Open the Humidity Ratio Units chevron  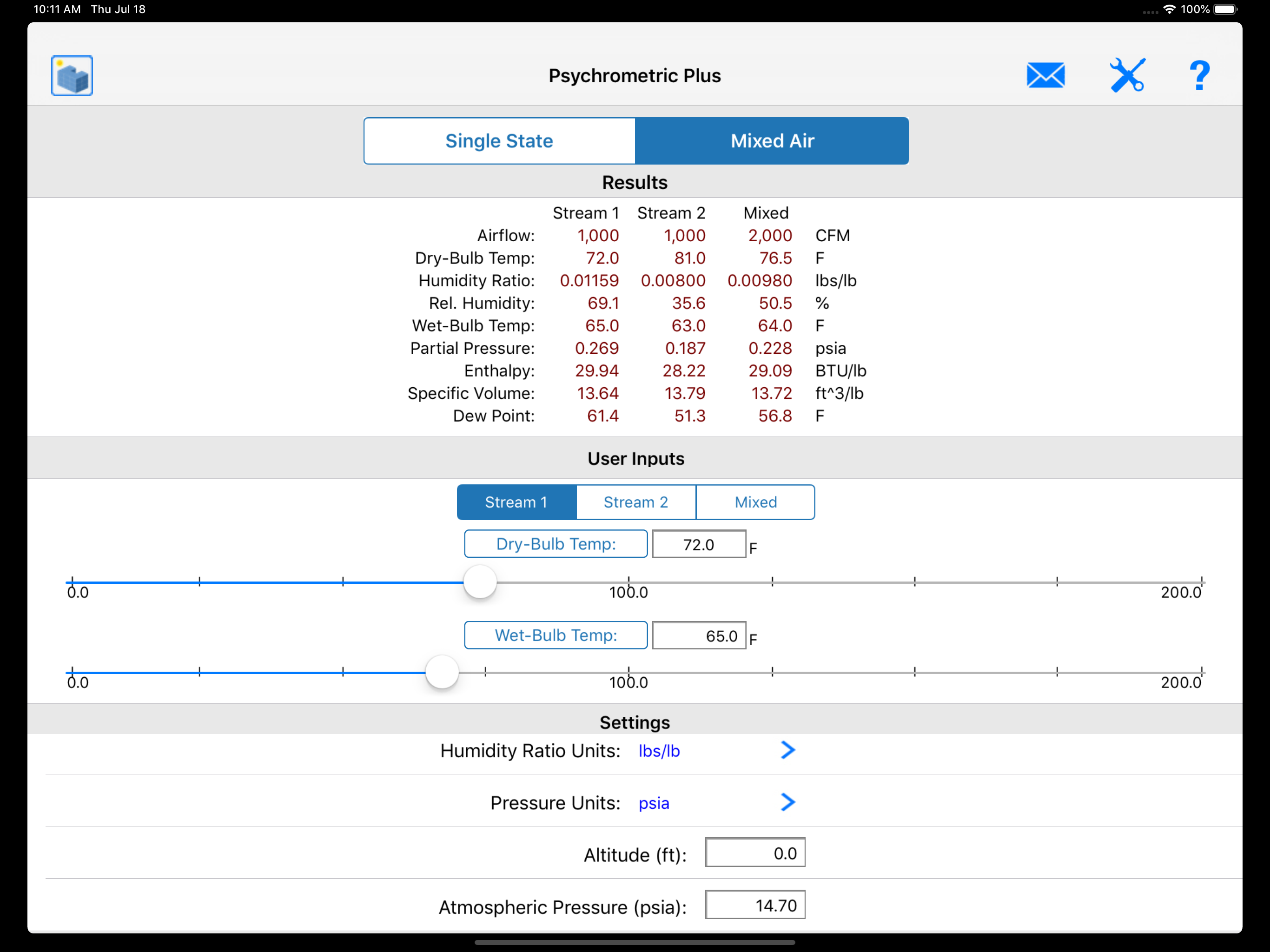(788, 750)
